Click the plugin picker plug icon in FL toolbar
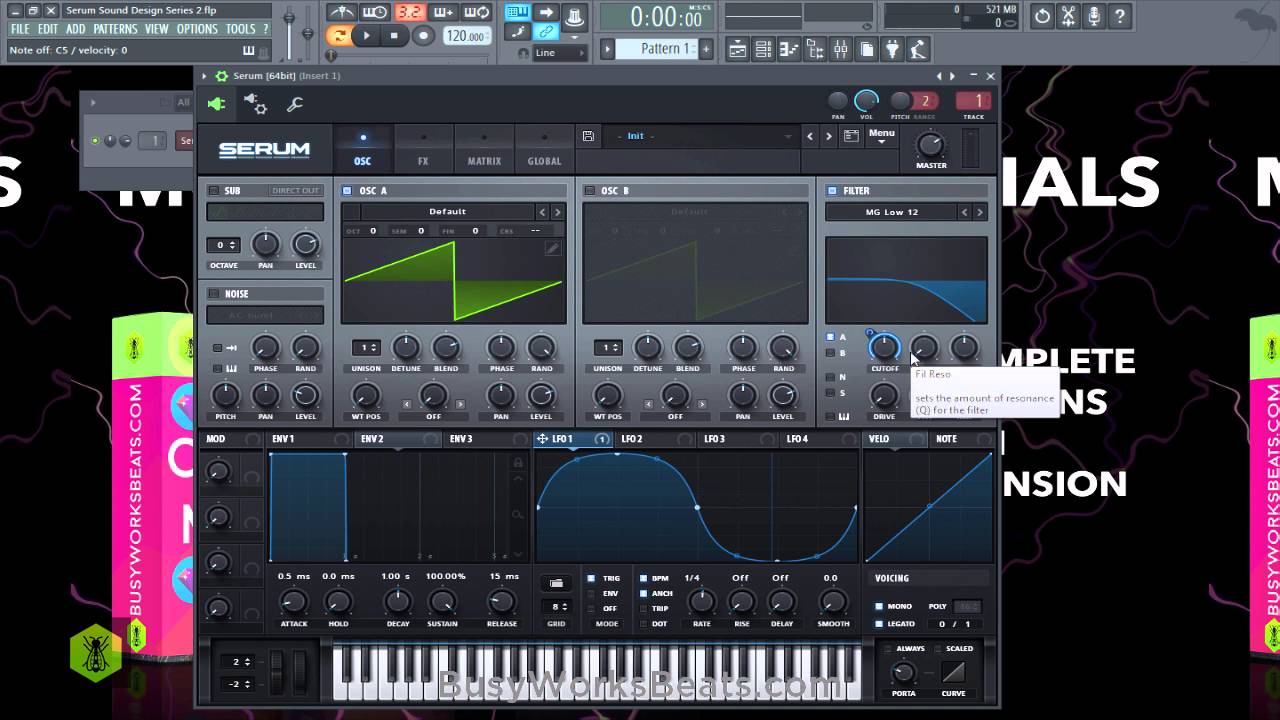The height and width of the screenshot is (720, 1280). tap(893, 48)
